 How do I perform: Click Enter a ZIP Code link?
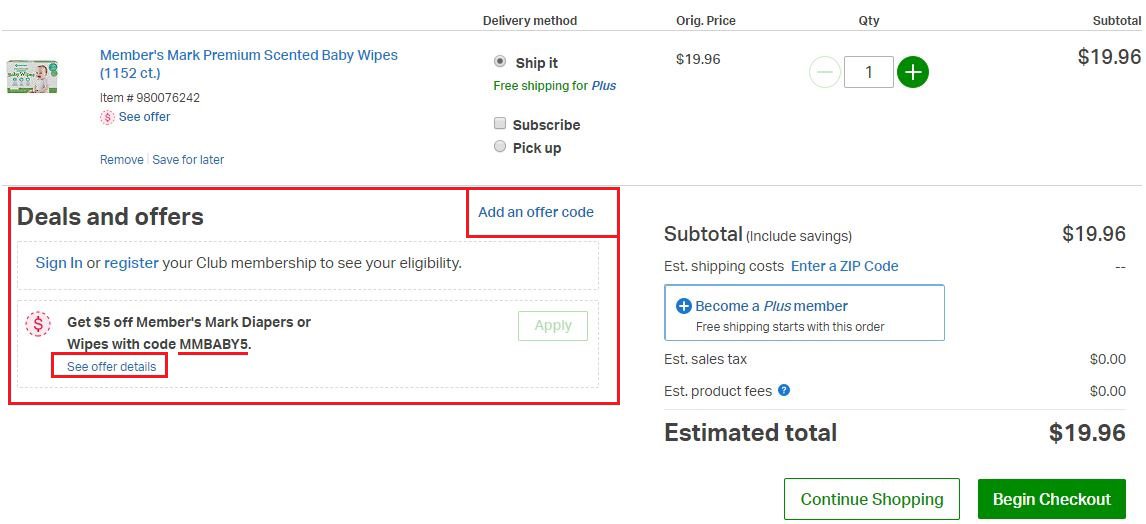(x=844, y=266)
